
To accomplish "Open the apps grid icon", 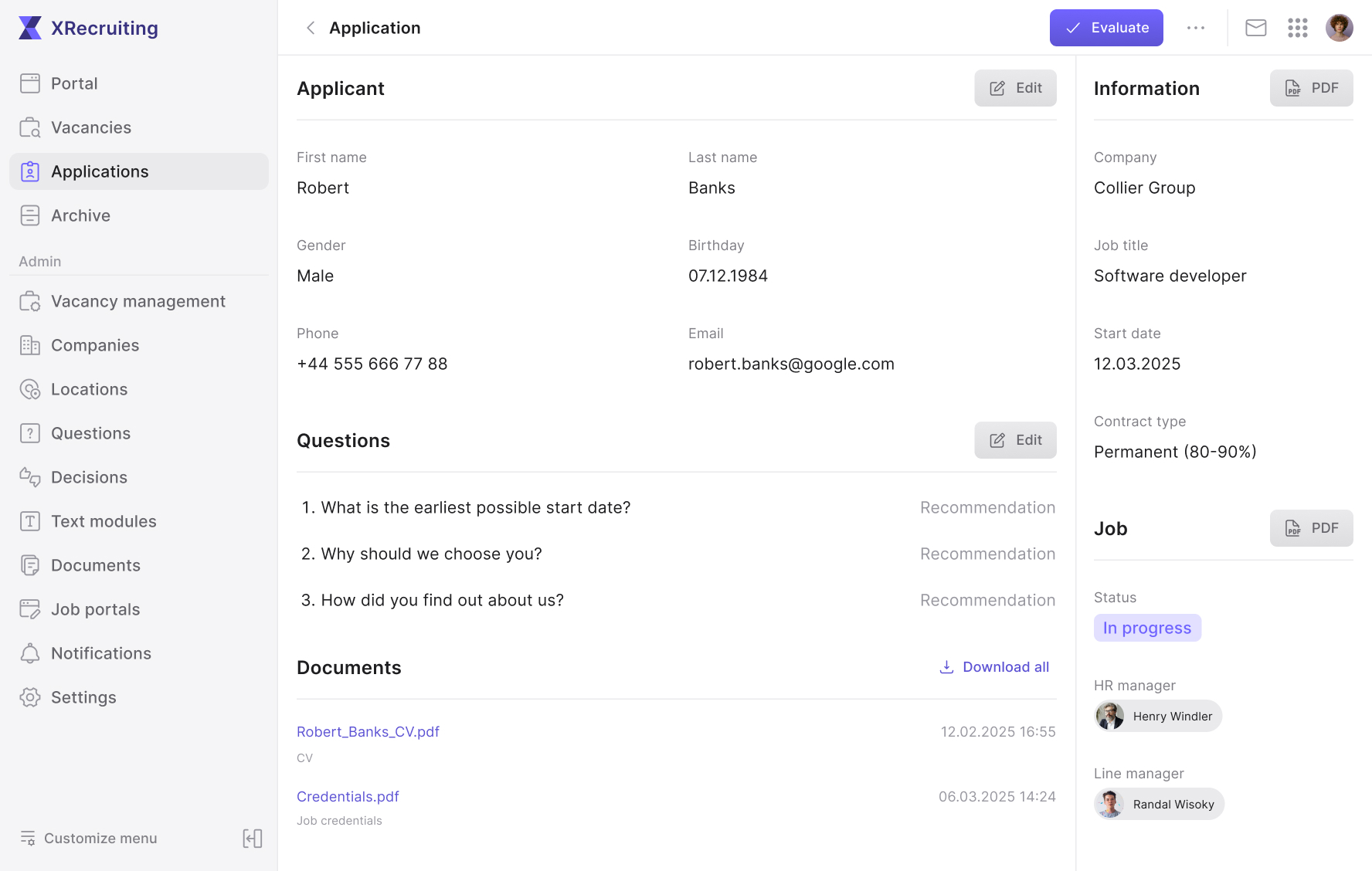I will click(x=1298, y=28).
